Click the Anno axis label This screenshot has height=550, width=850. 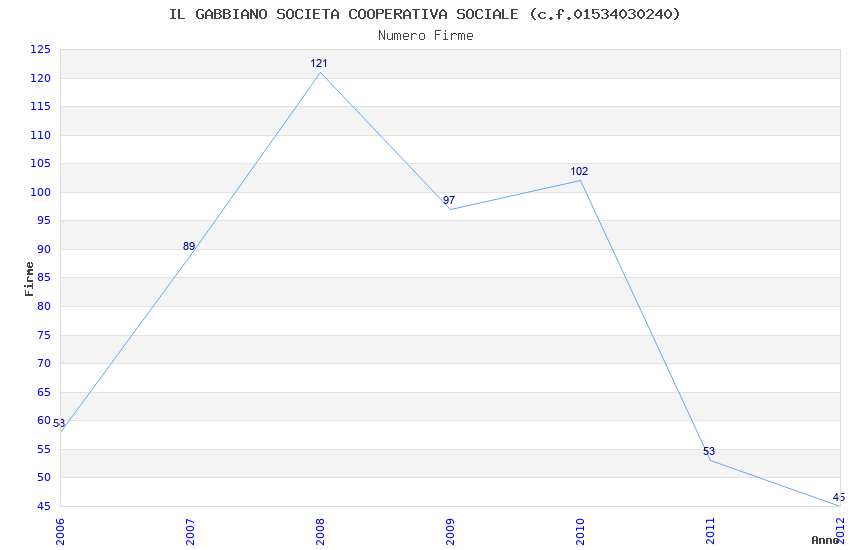[x=825, y=540]
